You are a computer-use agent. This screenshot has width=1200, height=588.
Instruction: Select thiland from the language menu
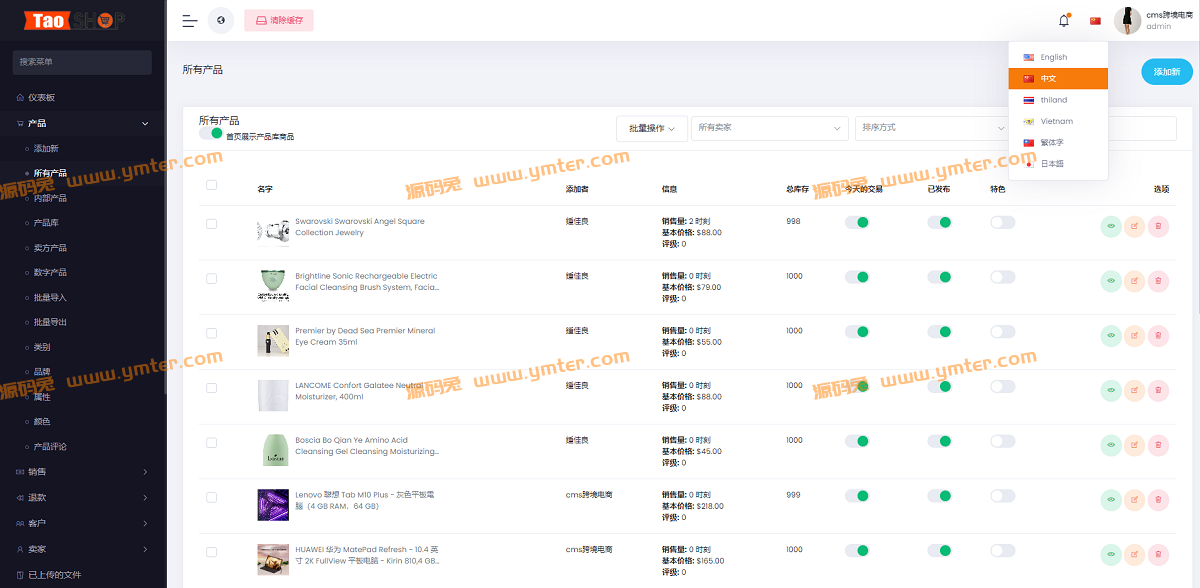click(1058, 100)
